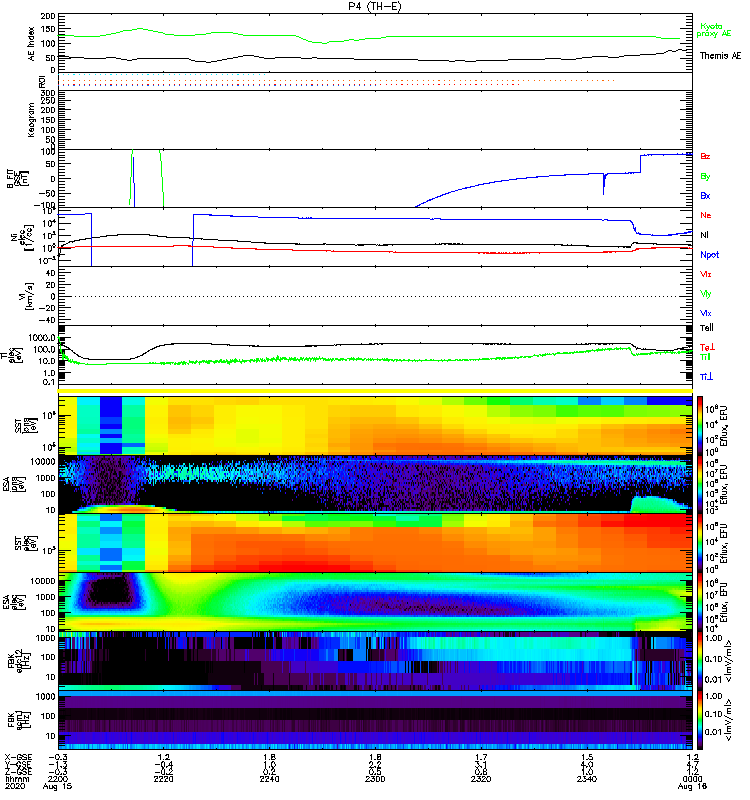Select the red Ne density legend label

click(x=705, y=215)
